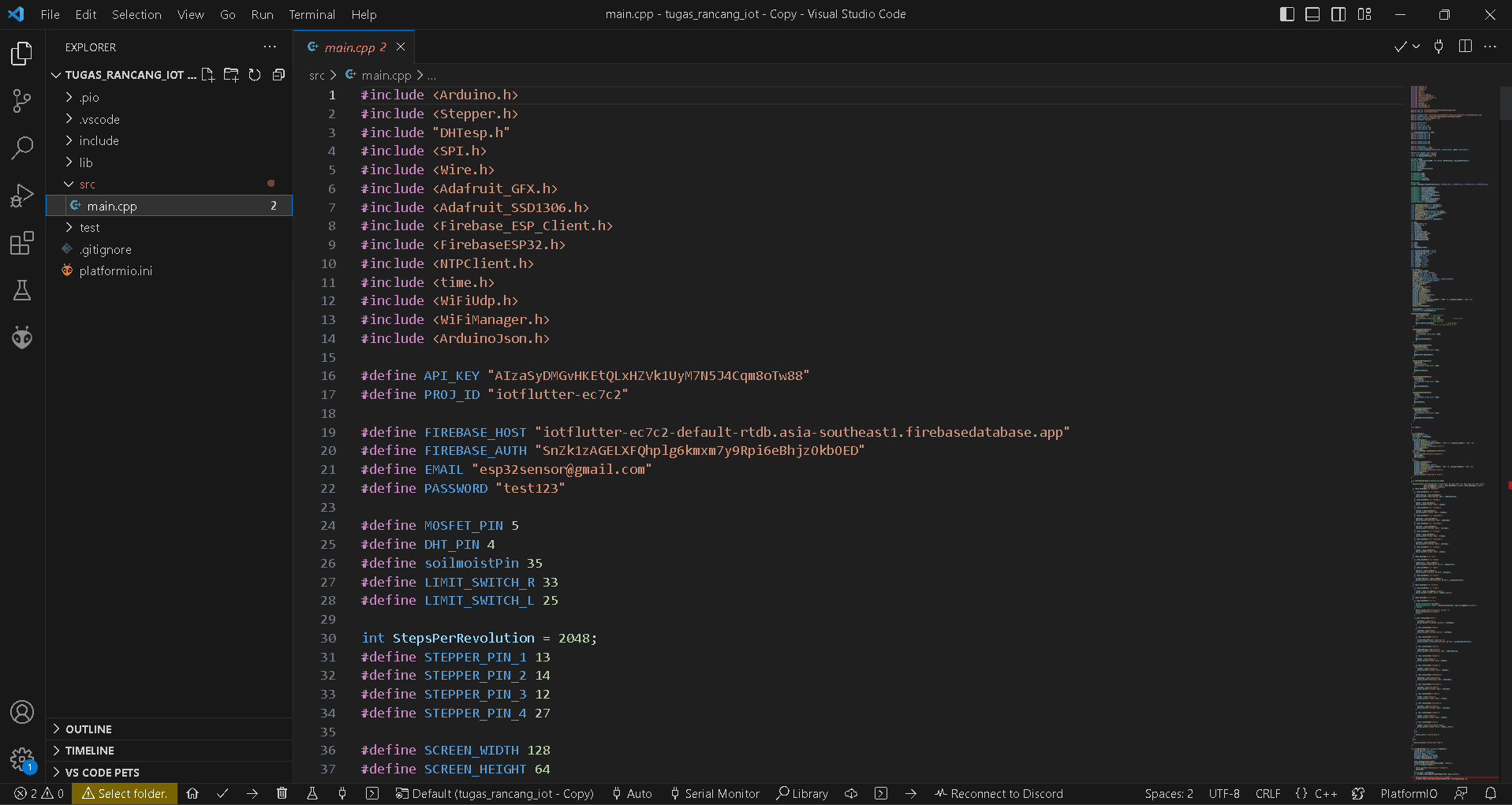Split the editor into two panes
Screen dimensions: 1512x805
[1465, 47]
